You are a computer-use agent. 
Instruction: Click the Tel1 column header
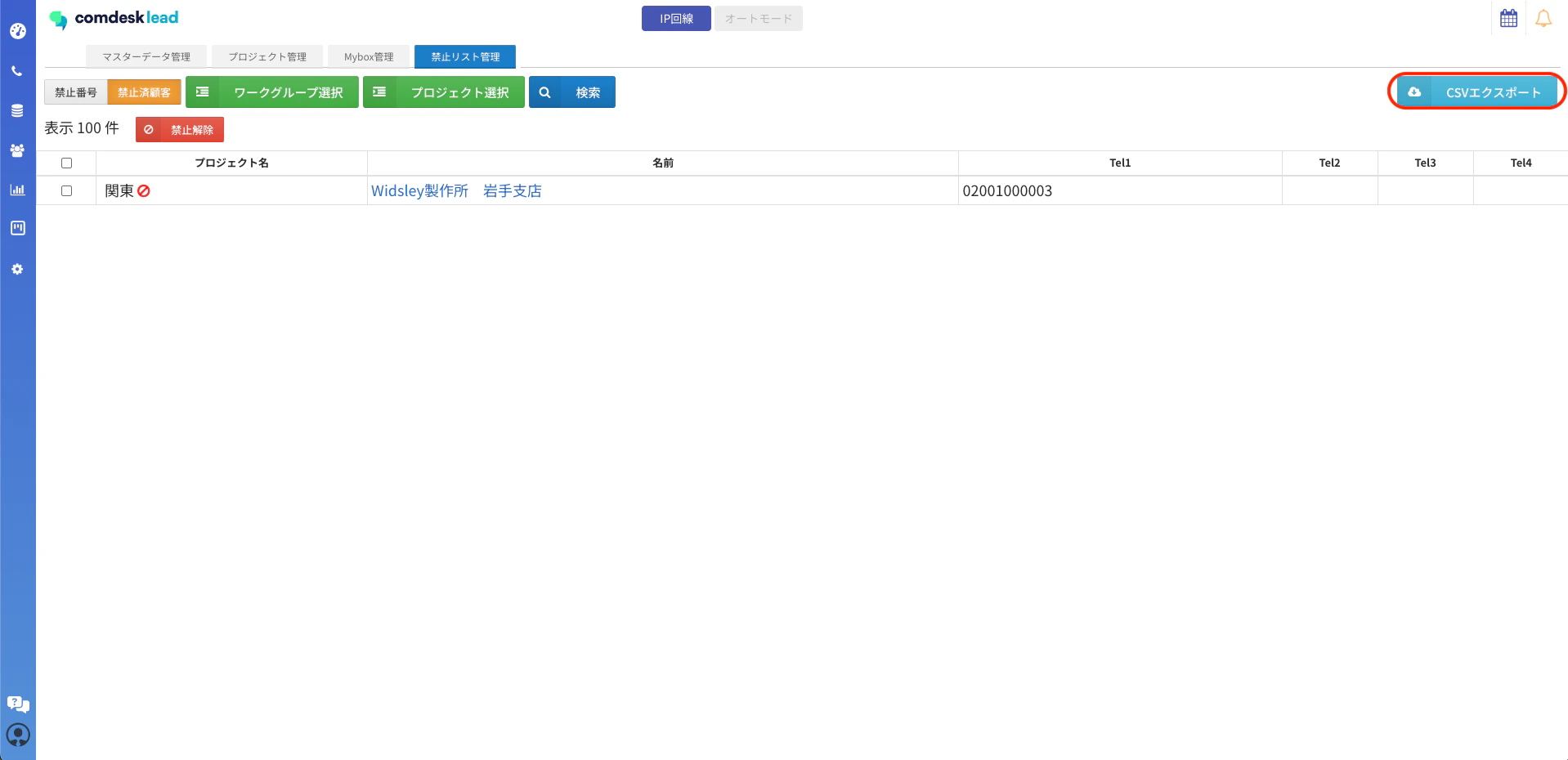pyautogui.click(x=1120, y=163)
